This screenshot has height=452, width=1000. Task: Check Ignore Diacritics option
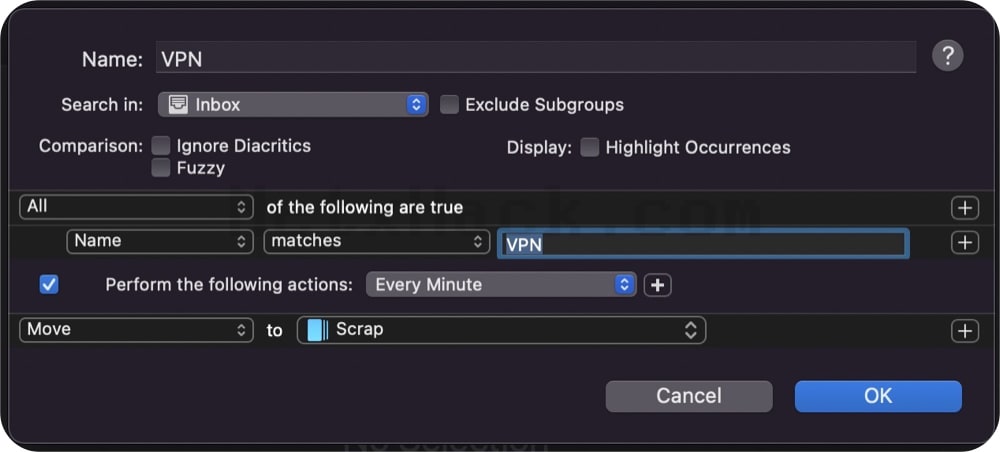point(161,146)
